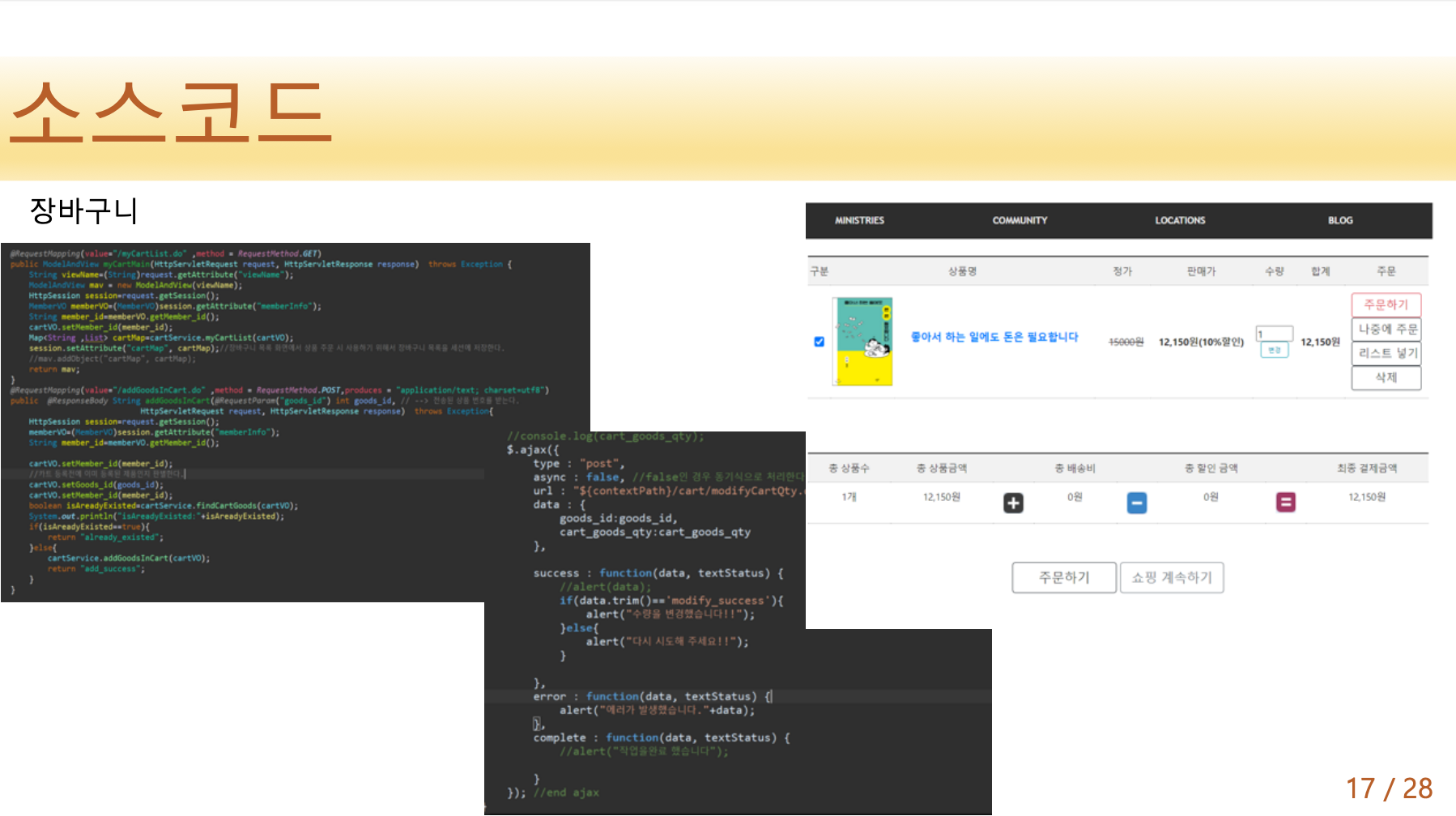Image resolution: width=1456 pixels, height=816 pixels.
Task: Click the quantity input field showing 1
Action: [x=1274, y=334]
